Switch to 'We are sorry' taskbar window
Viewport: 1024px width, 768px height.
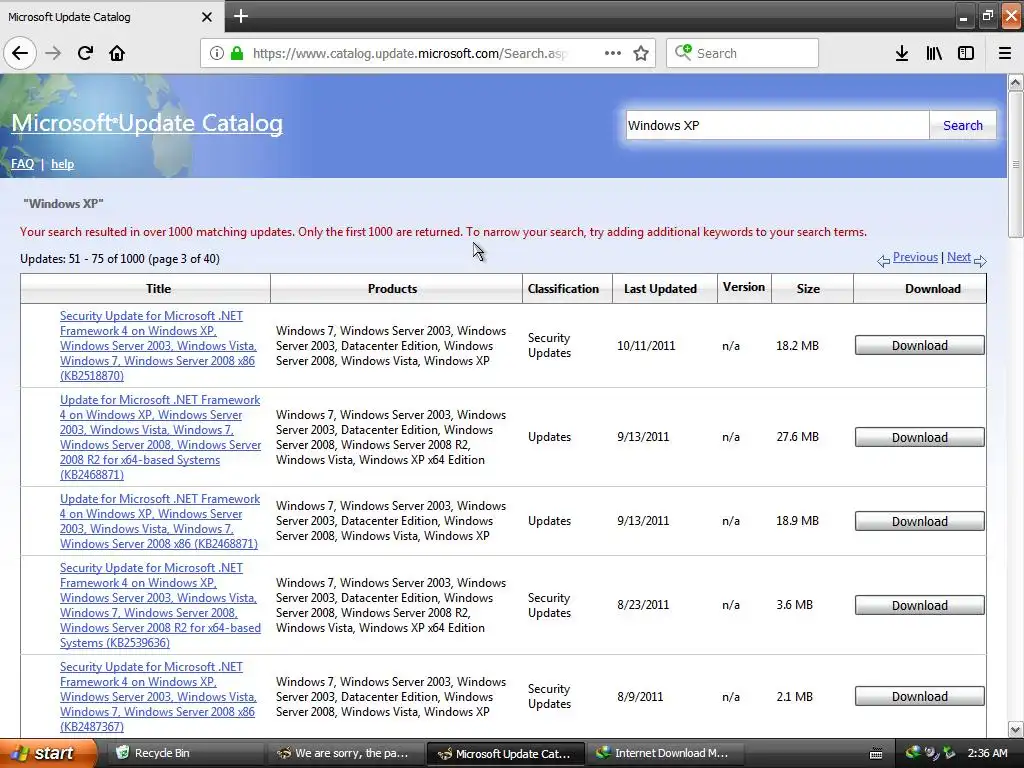tap(345, 753)
